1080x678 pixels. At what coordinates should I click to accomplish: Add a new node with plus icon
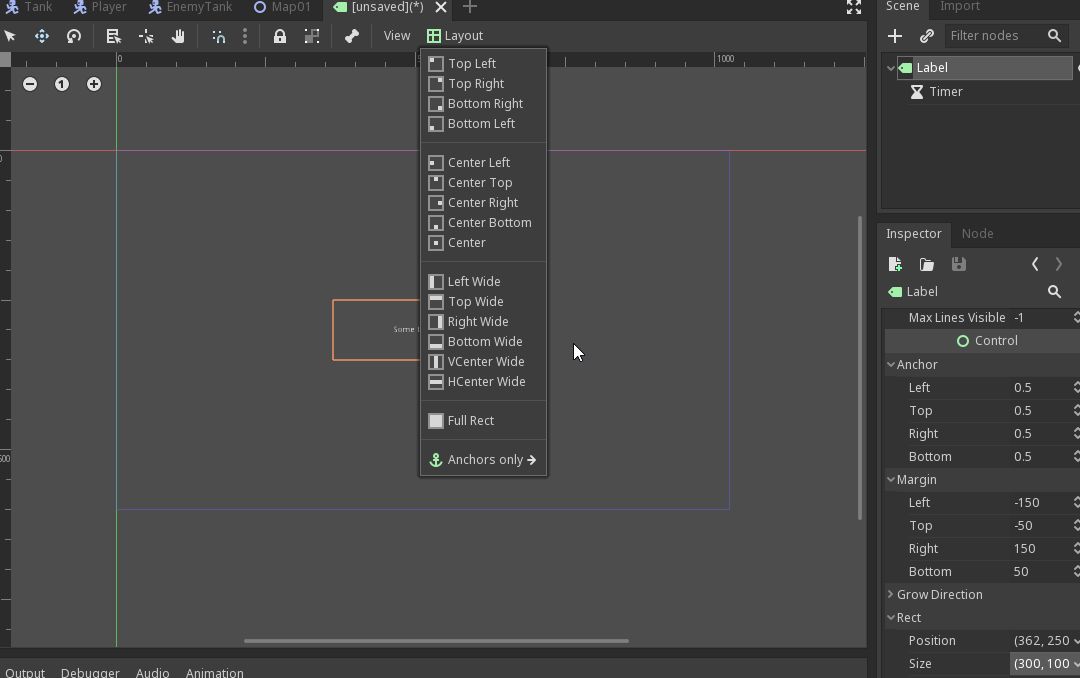(x=895, y=36)
